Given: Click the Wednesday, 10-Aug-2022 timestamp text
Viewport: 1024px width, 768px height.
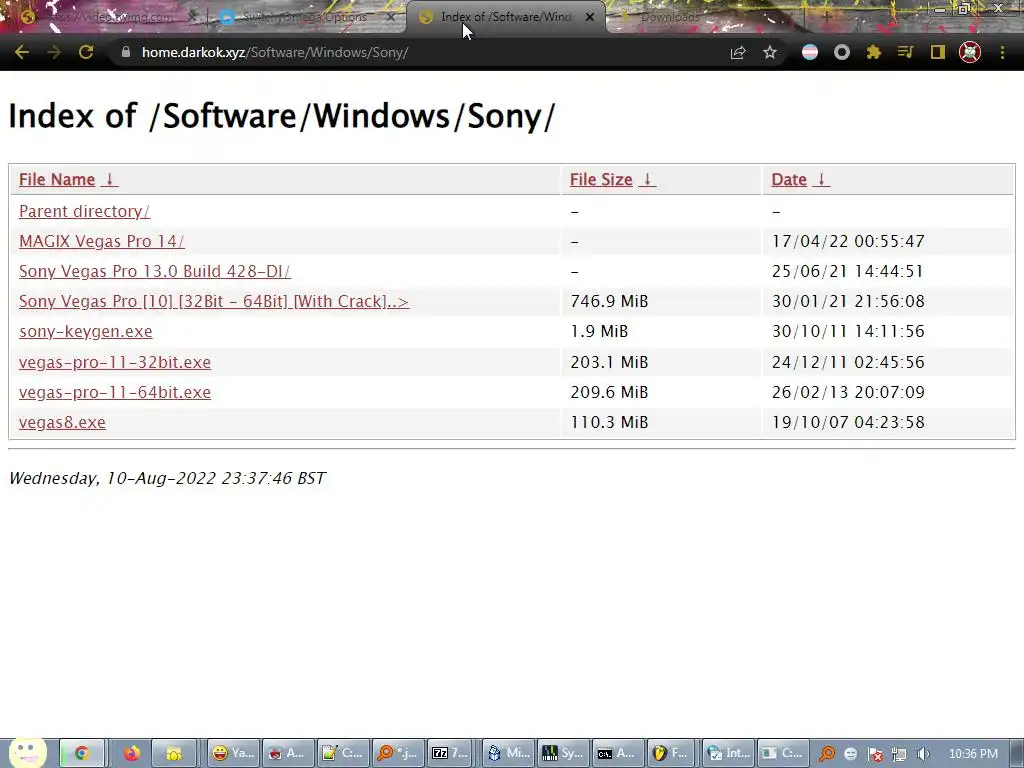Looking at the screenshot, I should pyautogui.click(x=167, y=478).
